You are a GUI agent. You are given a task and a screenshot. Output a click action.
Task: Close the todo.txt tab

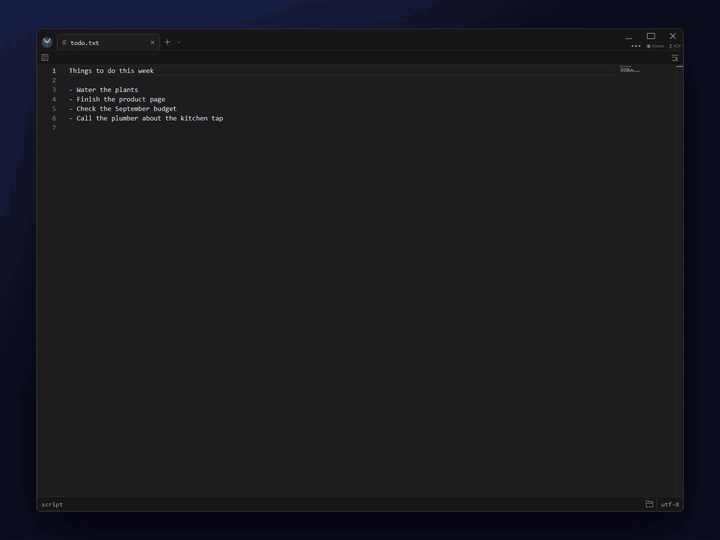coord(152,42)
